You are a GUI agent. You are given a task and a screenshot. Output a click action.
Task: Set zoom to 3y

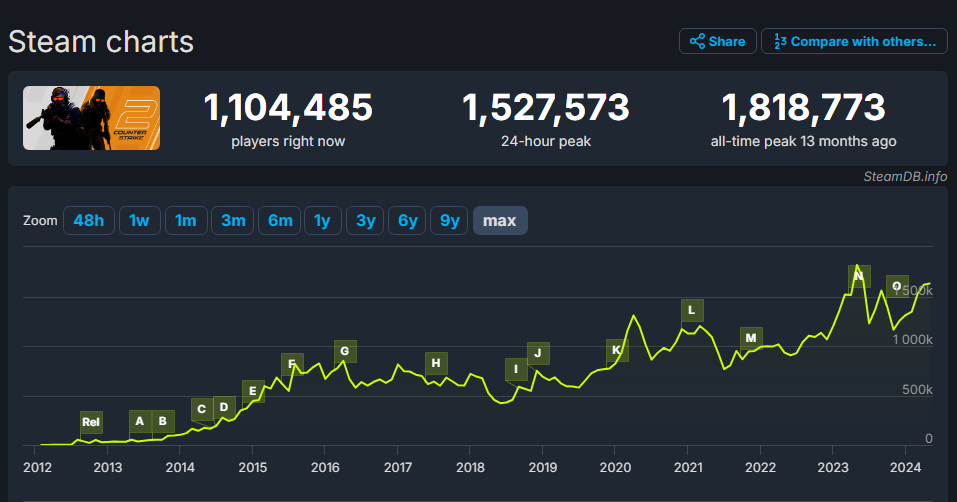pos(365,220)
